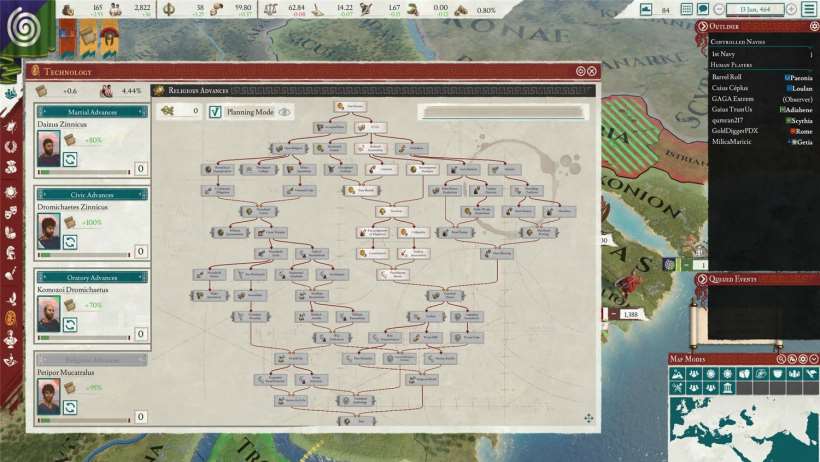The image size is (820, 462).
Task: Open the chat speech-bubble icon
Action: point(703,9)
